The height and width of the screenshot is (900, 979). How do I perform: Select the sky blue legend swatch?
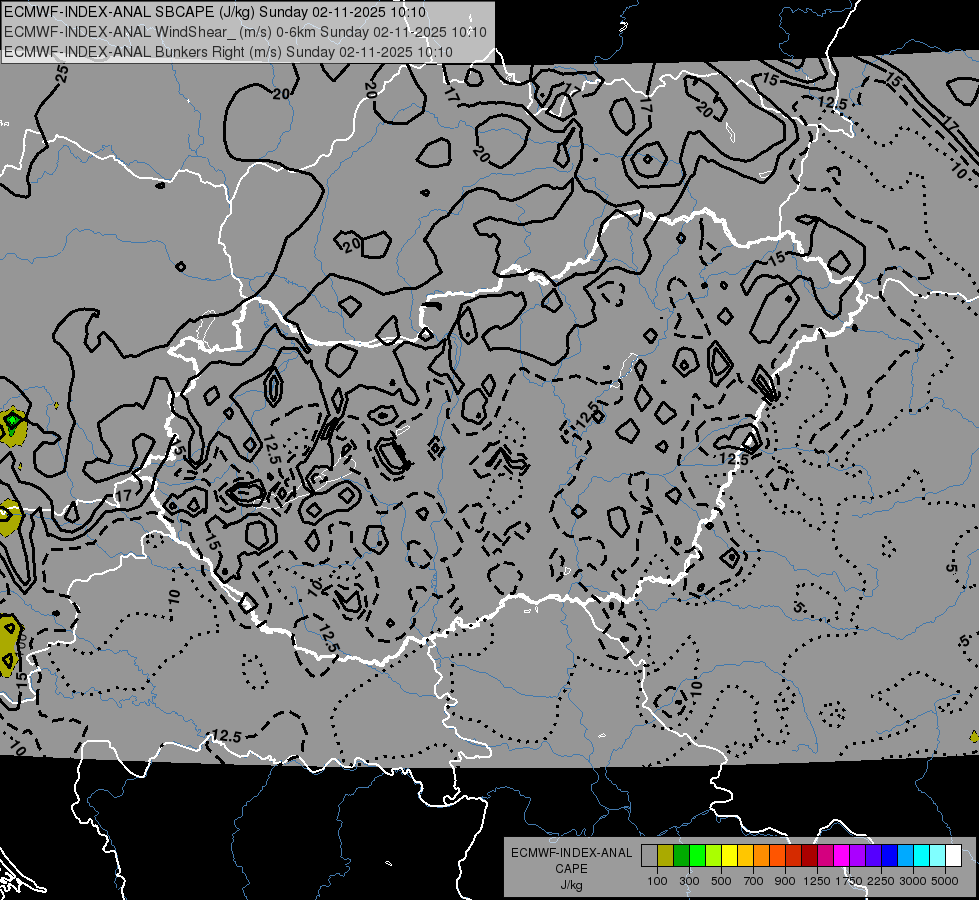pos(906,856)
